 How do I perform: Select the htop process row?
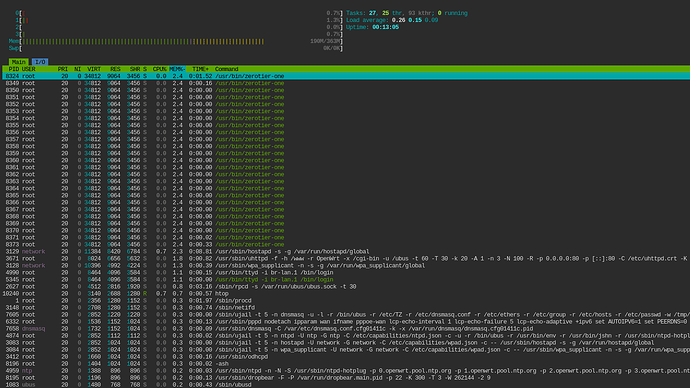pos(346,294)
